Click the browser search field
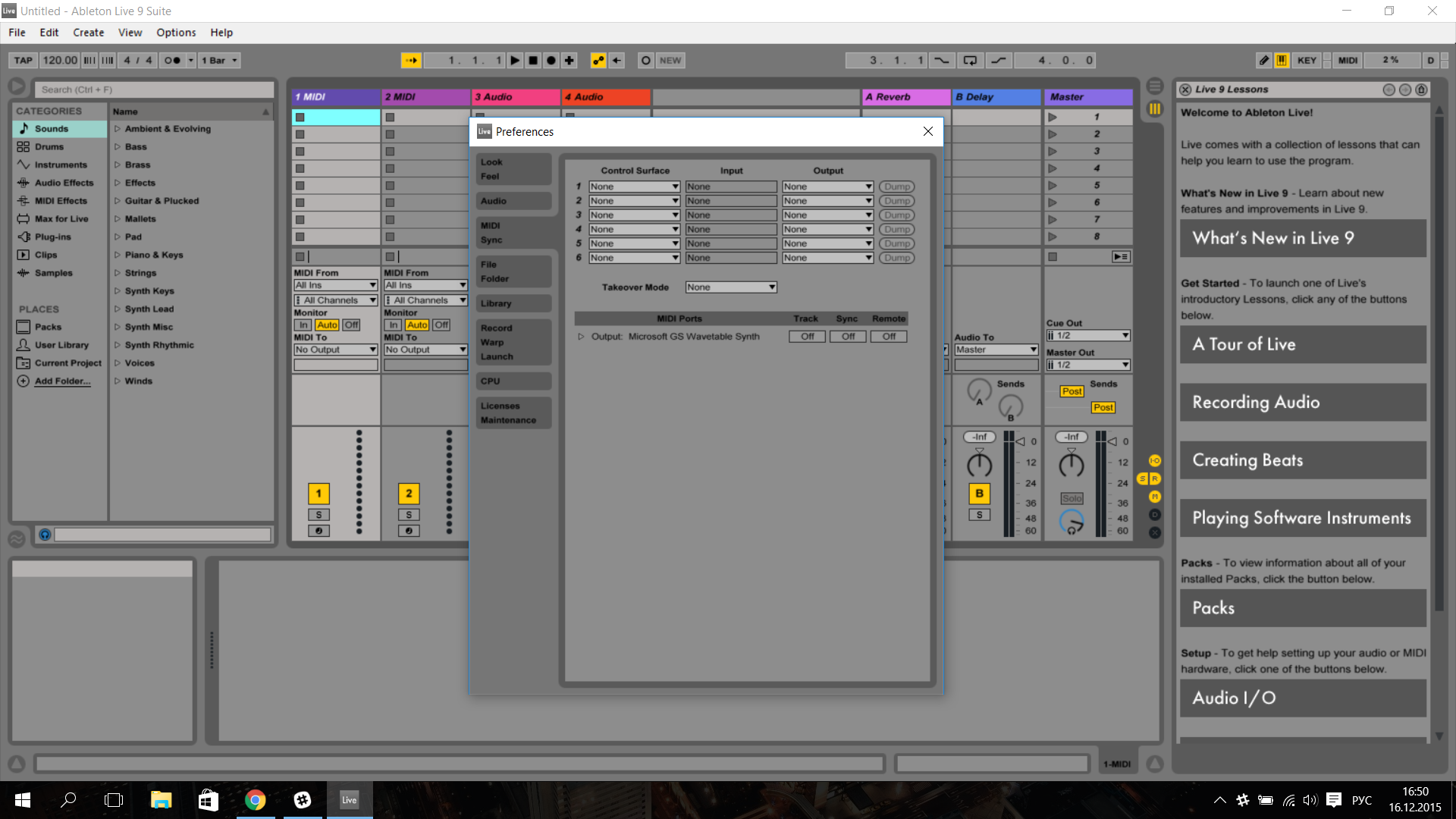Viewport: 1456px width, 819px height. [x=154, y=89]
